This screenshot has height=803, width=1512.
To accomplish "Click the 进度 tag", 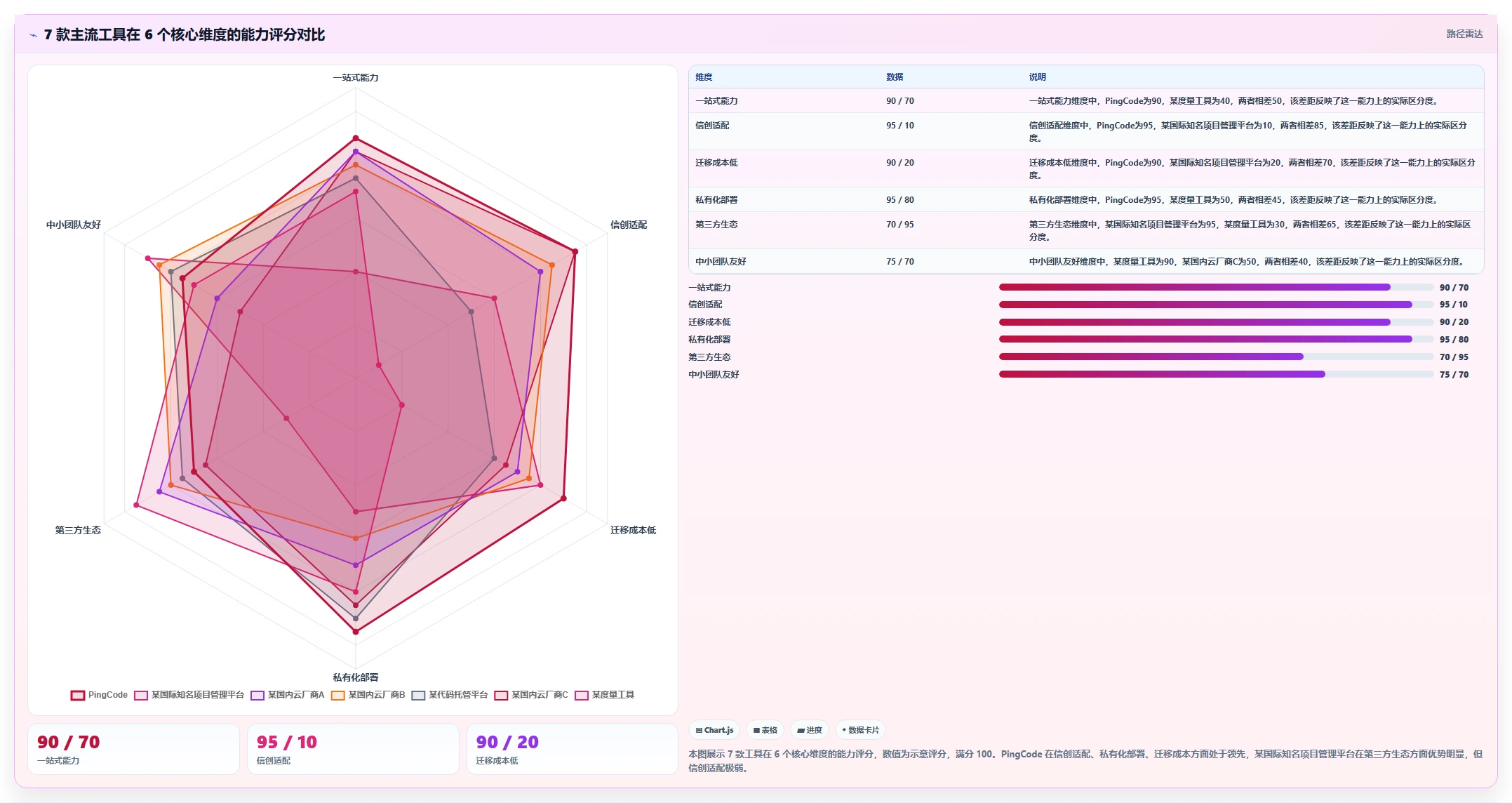I will (x=810, y=730).
